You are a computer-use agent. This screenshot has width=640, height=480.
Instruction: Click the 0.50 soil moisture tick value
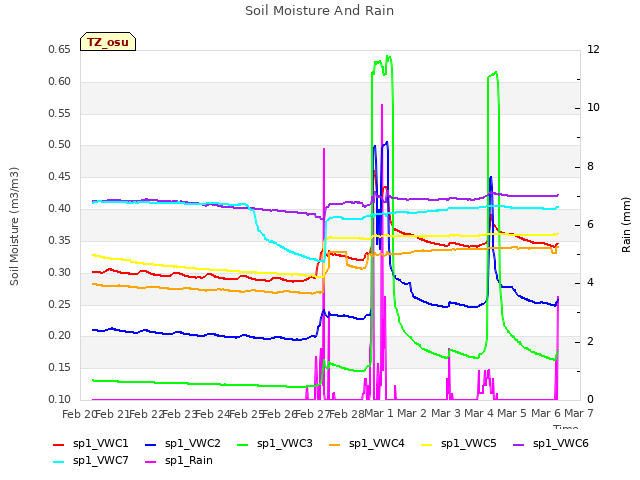click(x=60, y=145)
